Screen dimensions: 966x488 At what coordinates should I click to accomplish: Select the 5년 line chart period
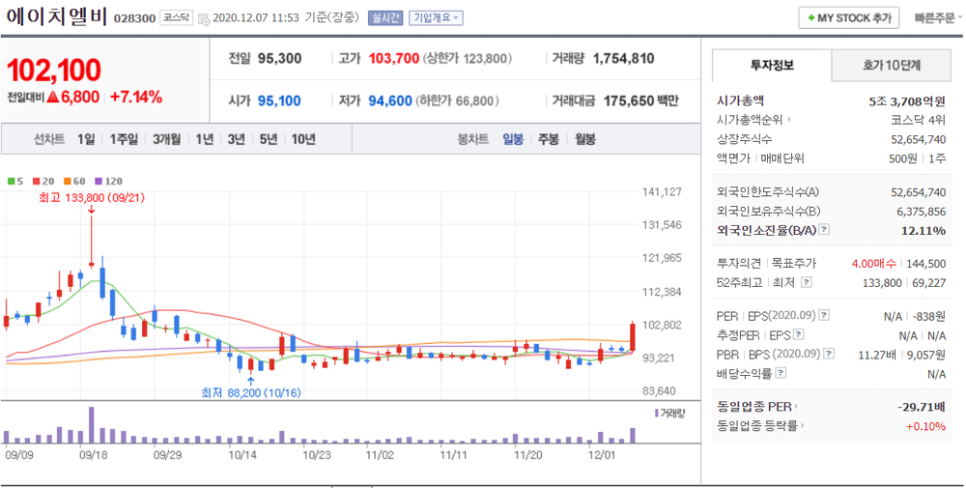268,139
